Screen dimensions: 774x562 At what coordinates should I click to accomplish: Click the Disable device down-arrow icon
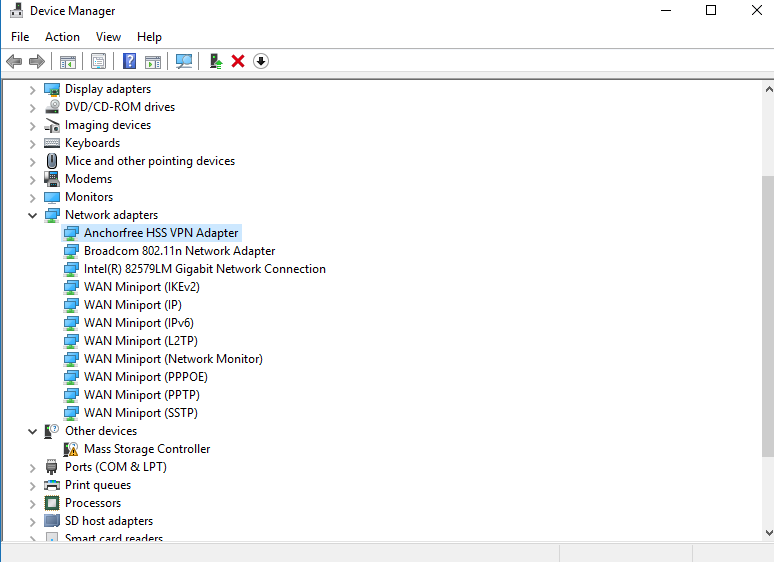tap(261, 62)
